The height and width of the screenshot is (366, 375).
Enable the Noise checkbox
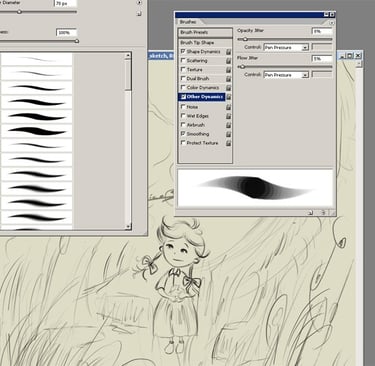(183, 107)
